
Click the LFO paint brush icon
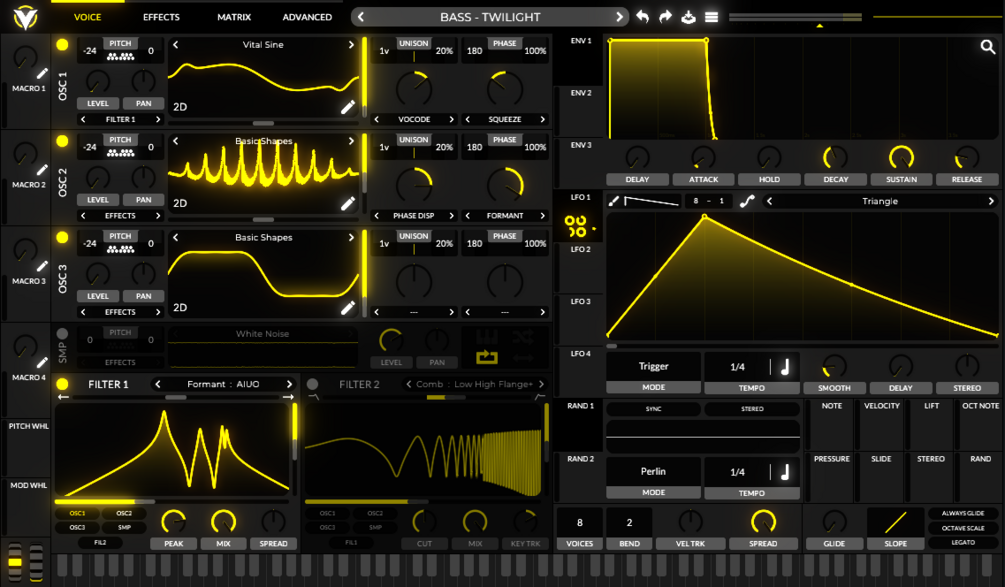[613, 201]
